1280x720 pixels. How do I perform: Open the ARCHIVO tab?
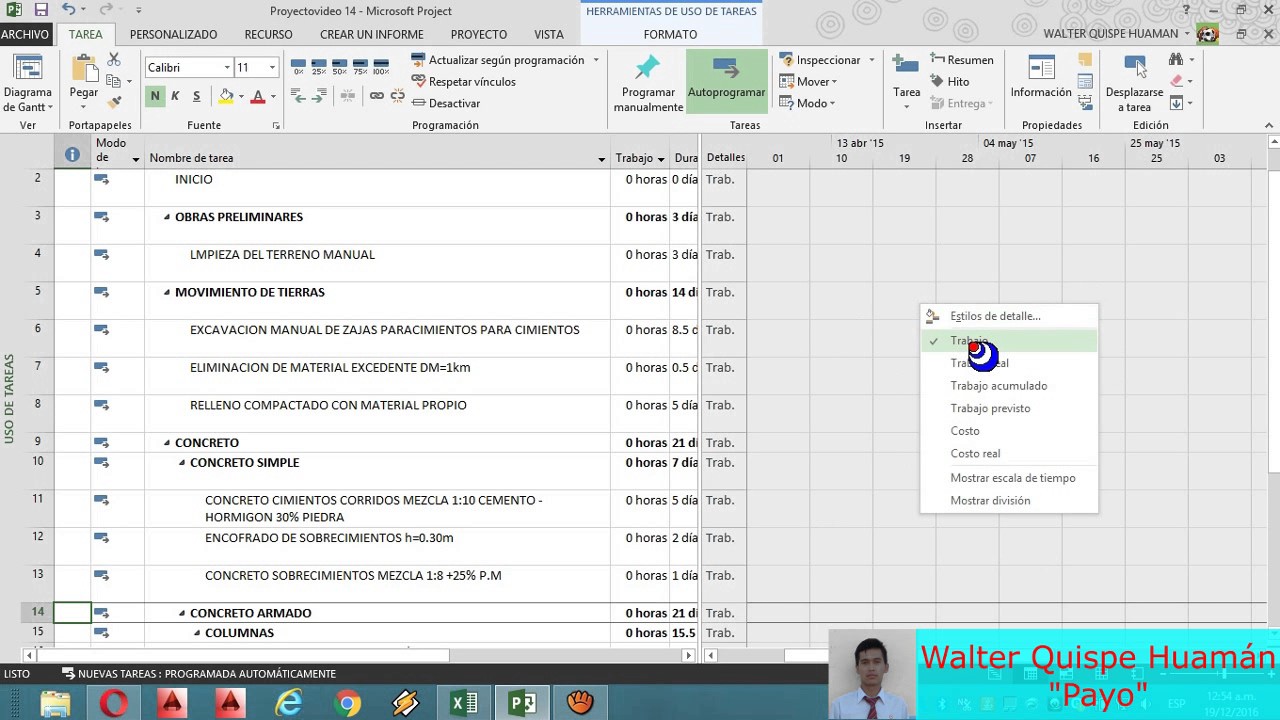click(x=26, y=34)
